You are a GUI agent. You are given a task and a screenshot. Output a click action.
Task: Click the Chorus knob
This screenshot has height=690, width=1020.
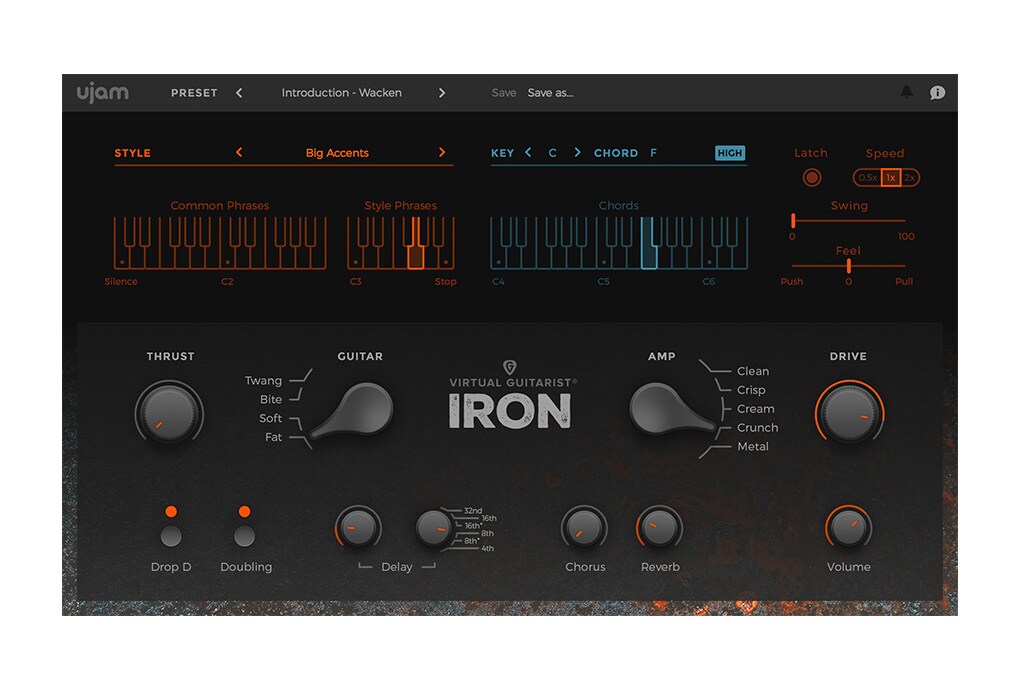click(x=584, y=527)
